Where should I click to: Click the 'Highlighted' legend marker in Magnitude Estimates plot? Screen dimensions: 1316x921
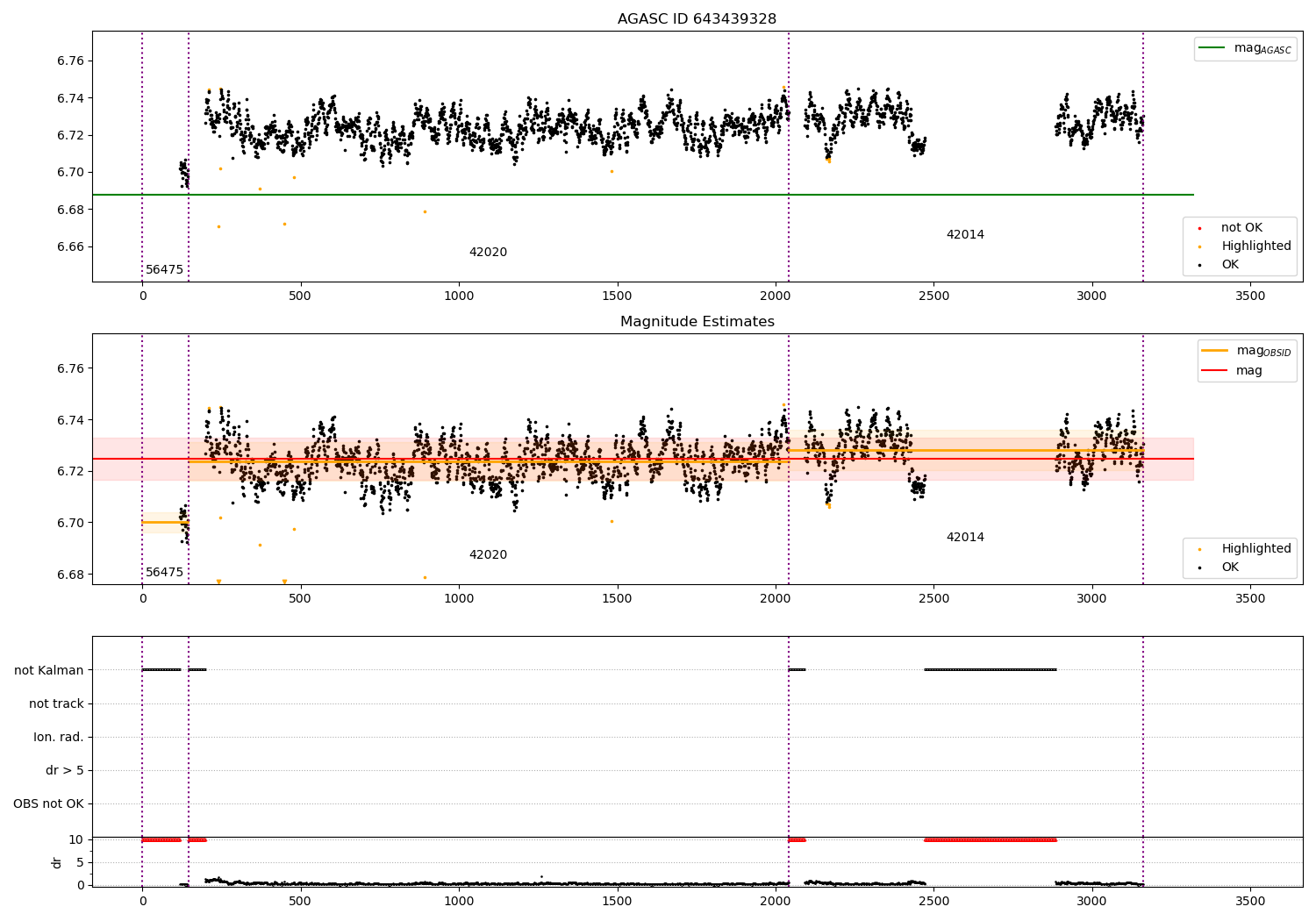coord(1199,549)
